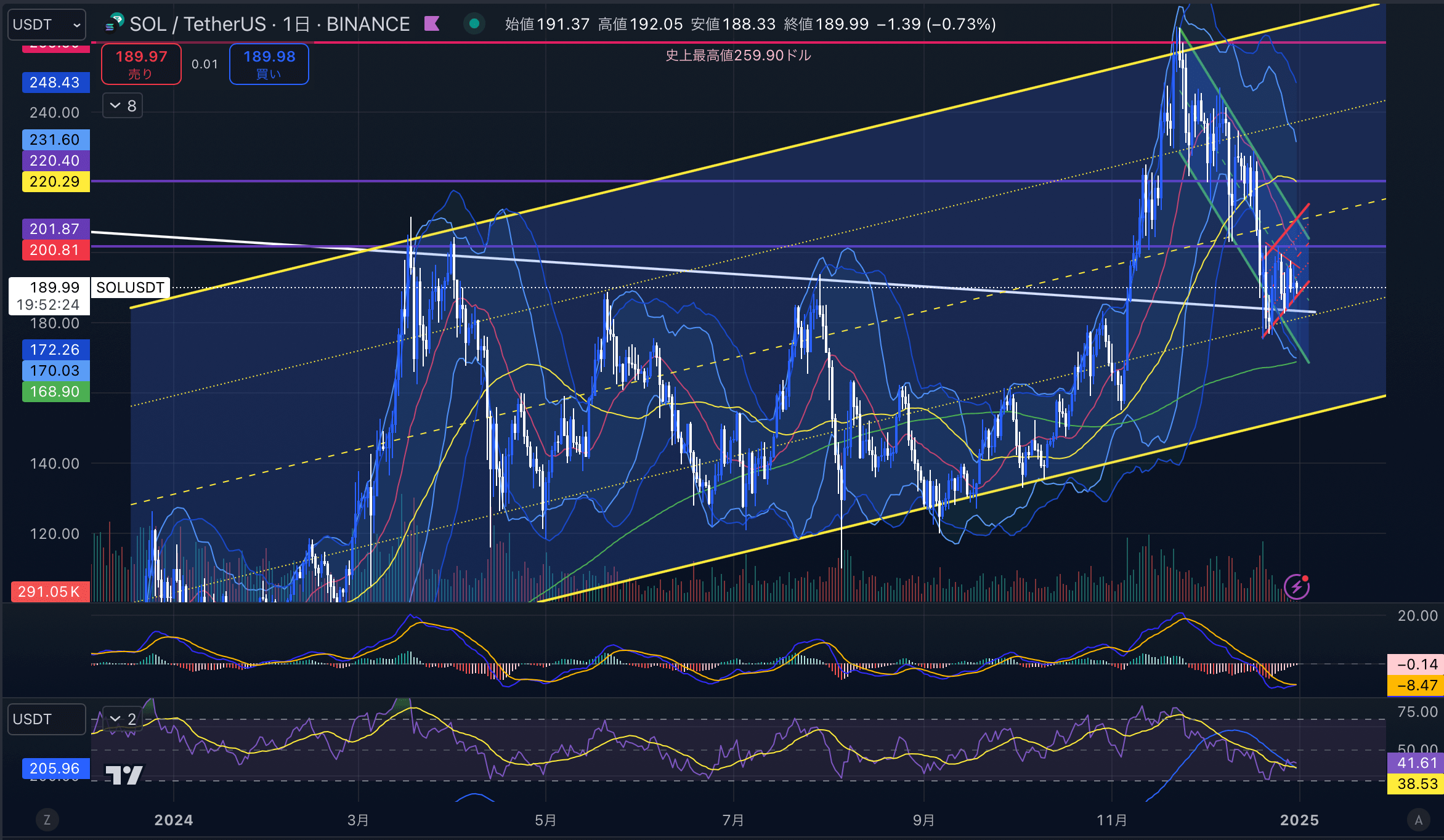Click the 19:52:24 countdown timer
This screenshot has width=1444, height=840.
click(x=48, y=305)
